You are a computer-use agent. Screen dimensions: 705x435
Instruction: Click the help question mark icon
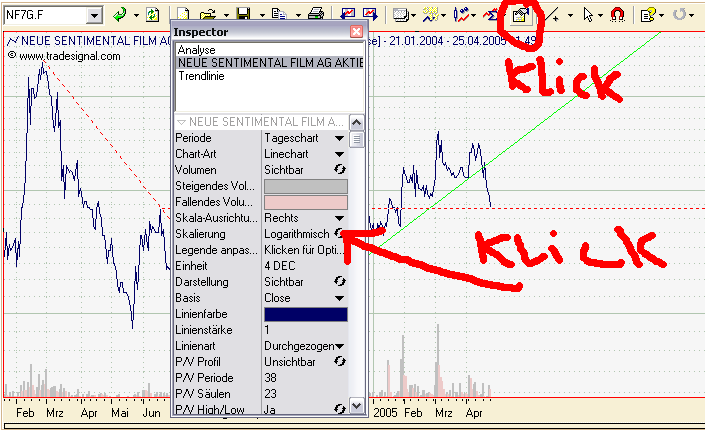[x=648, y=15]
